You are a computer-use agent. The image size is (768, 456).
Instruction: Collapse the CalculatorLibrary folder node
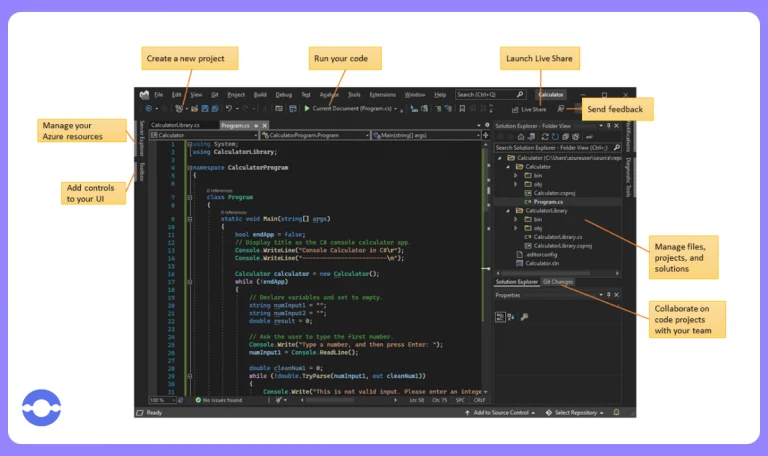508,211
